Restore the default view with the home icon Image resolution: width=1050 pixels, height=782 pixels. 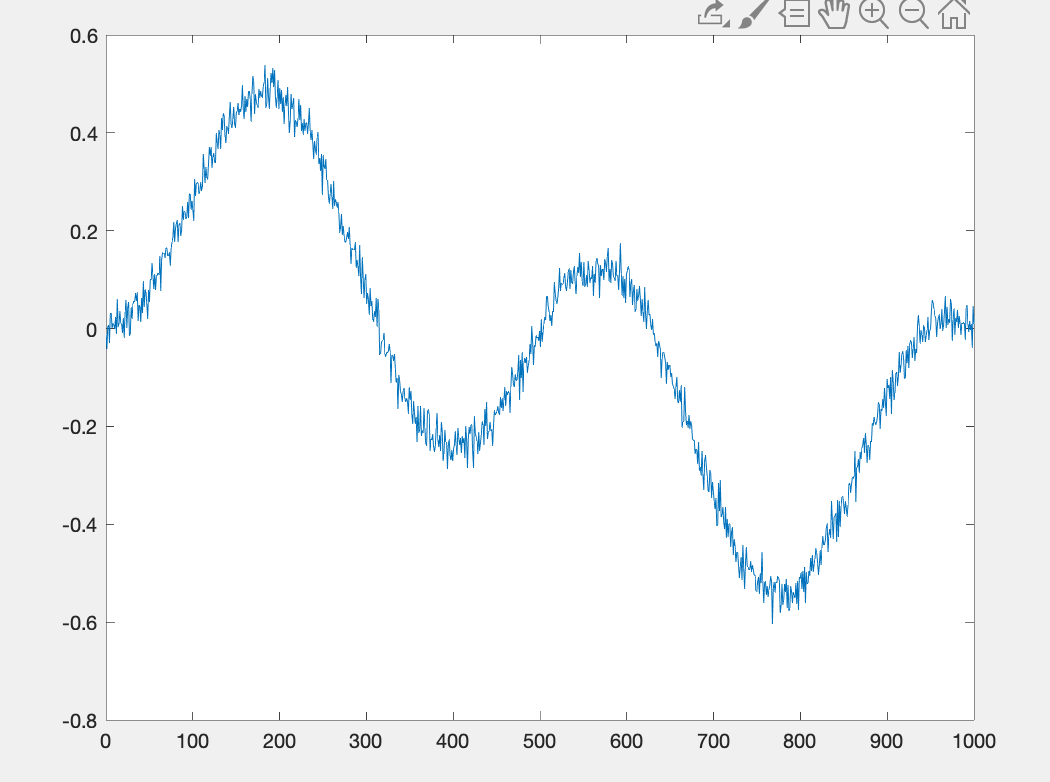[953, 14]
